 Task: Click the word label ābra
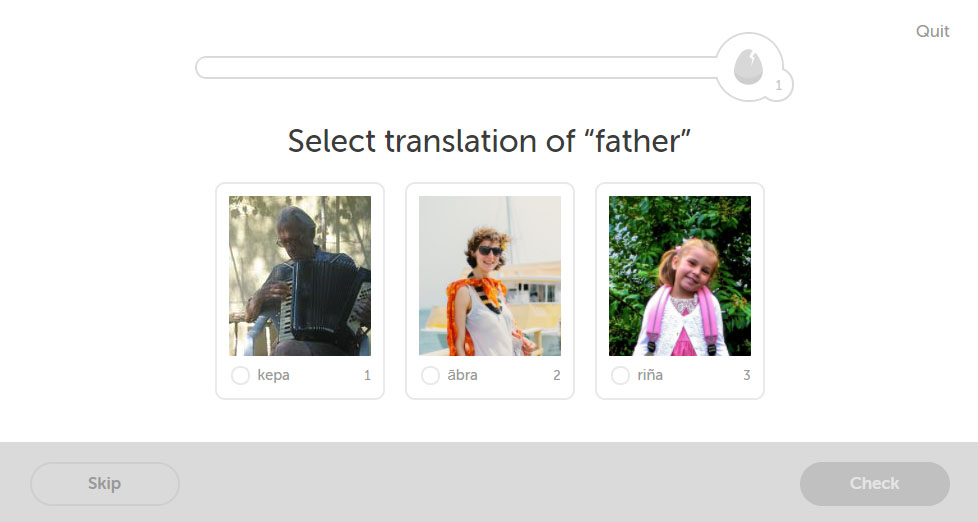464,376
